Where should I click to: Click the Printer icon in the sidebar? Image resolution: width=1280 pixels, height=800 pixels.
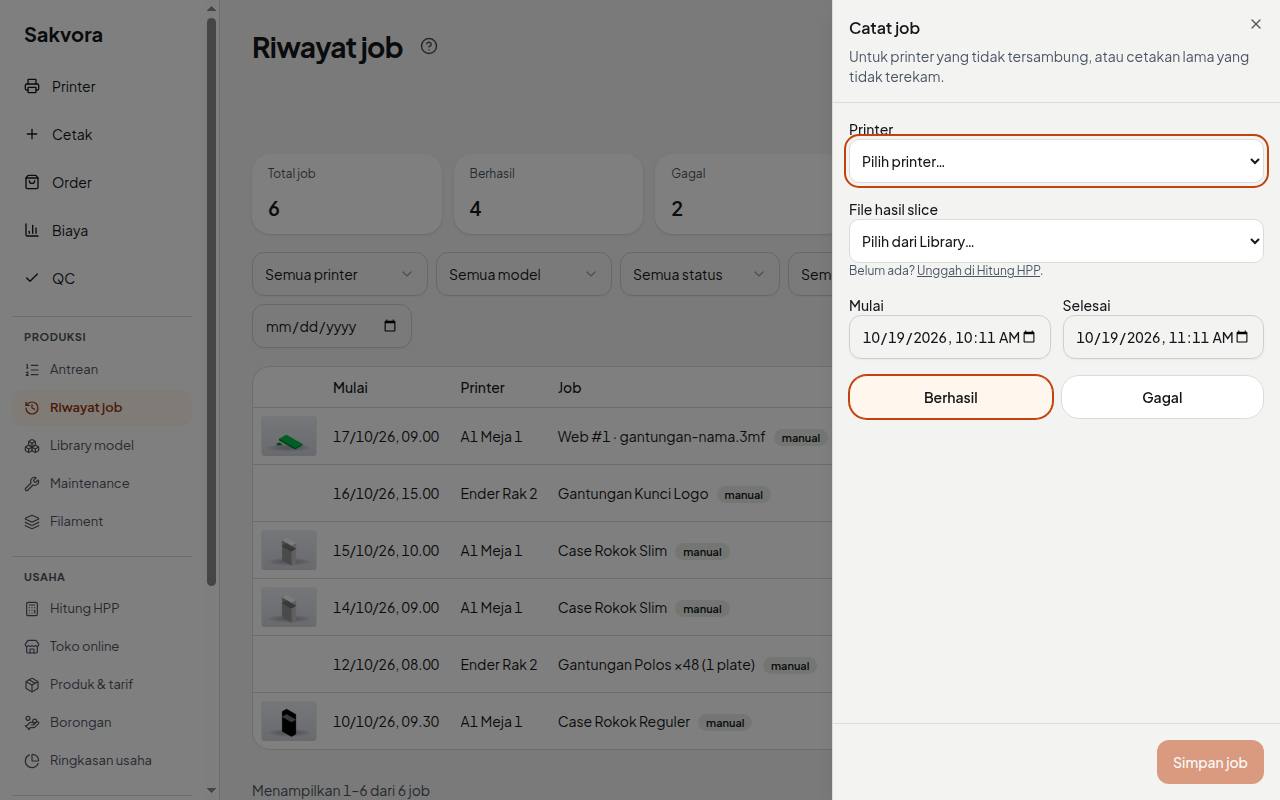(x=32, y=86)
